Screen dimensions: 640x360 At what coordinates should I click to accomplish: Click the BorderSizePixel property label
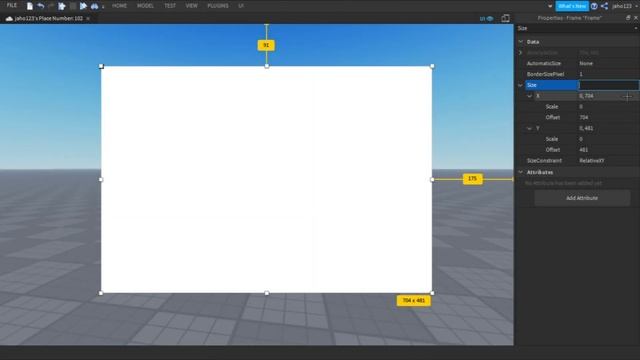point(545,74)
